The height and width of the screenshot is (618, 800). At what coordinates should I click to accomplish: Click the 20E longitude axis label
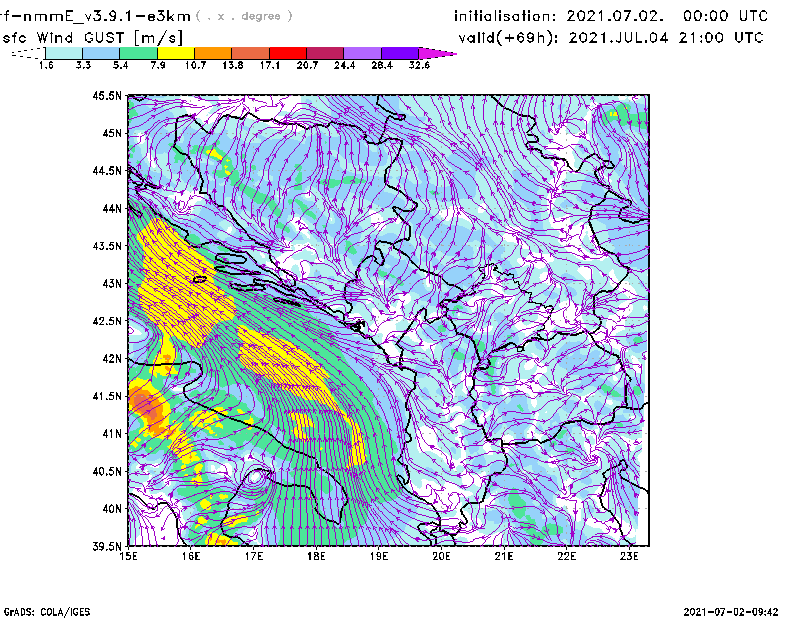click(x=441, y=556)
